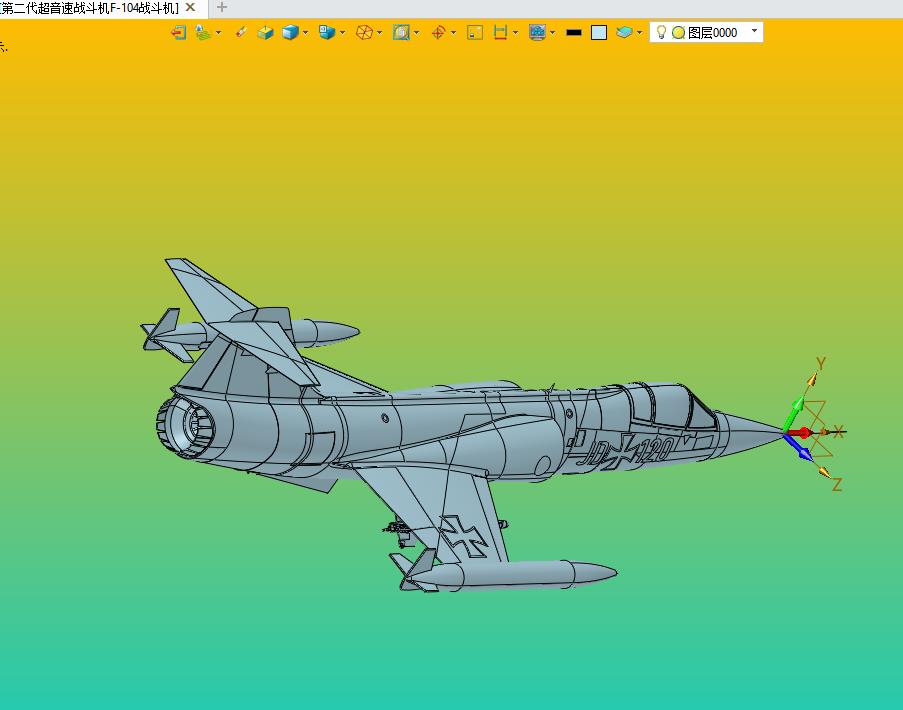
Task: Expand the monitor display dropdown arrow
Action: [x=553, y=33]
